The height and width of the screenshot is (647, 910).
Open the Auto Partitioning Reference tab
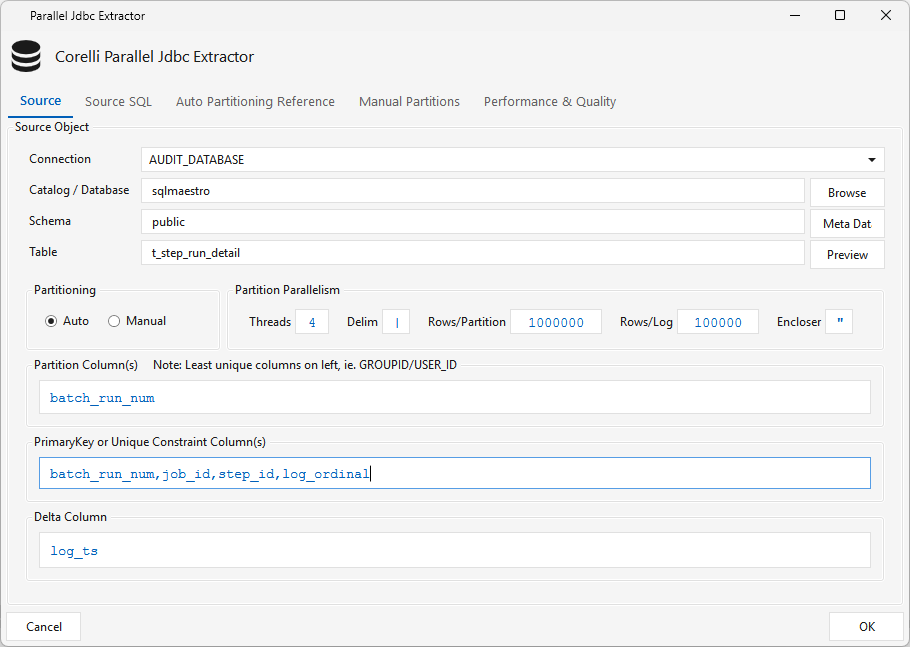click(x=255, y=102)
